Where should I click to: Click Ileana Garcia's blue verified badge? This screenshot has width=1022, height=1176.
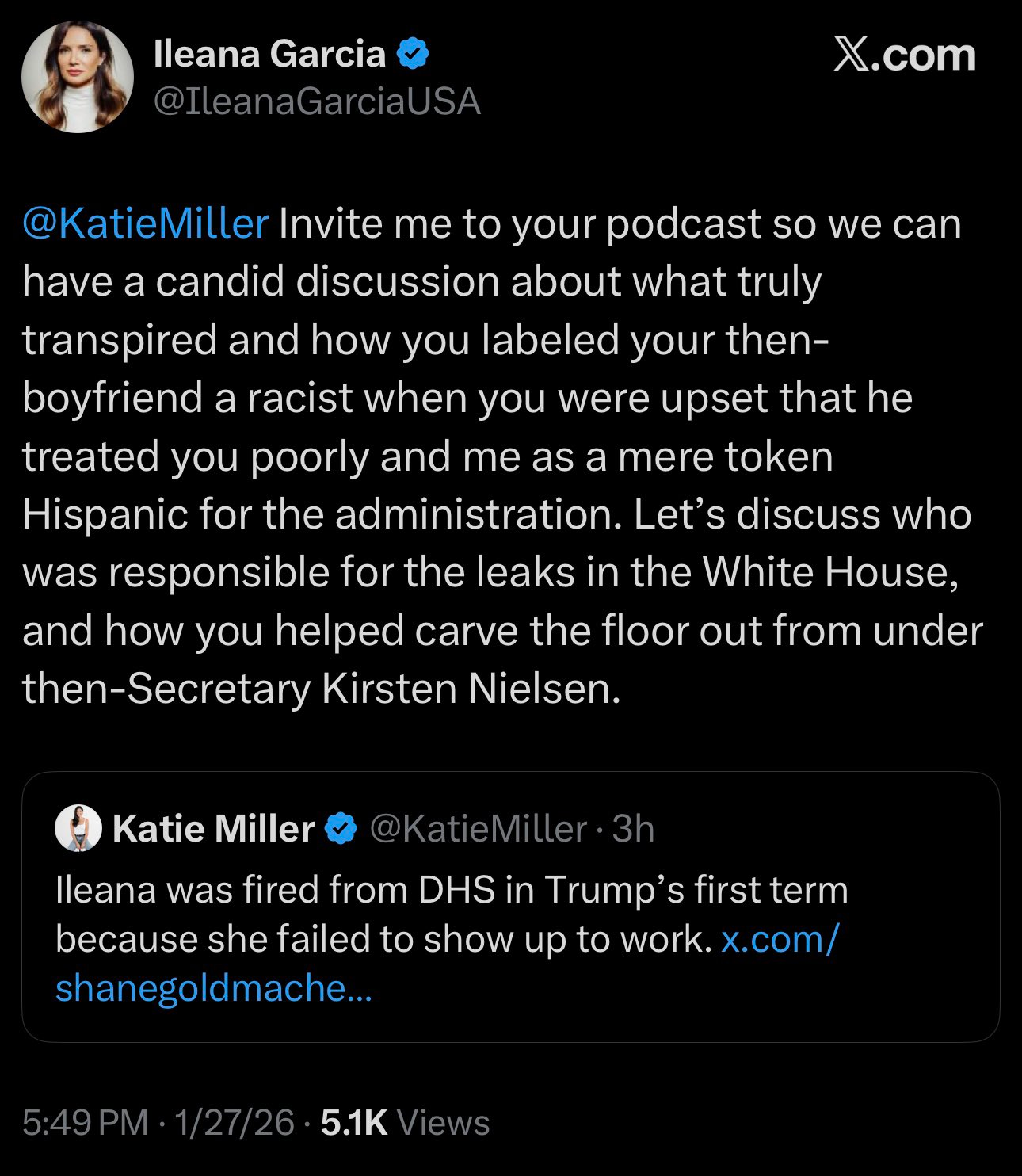412,54
